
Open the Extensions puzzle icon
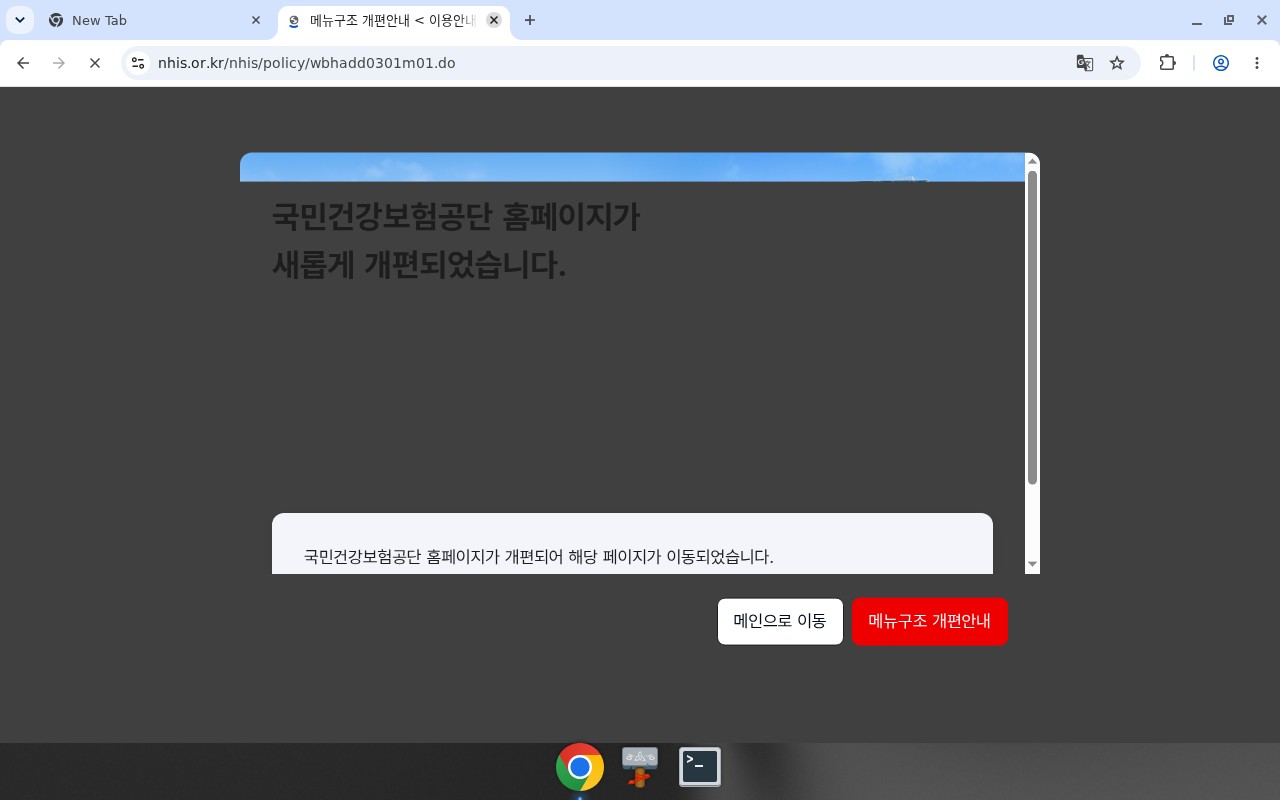(x=1167, y=63)
